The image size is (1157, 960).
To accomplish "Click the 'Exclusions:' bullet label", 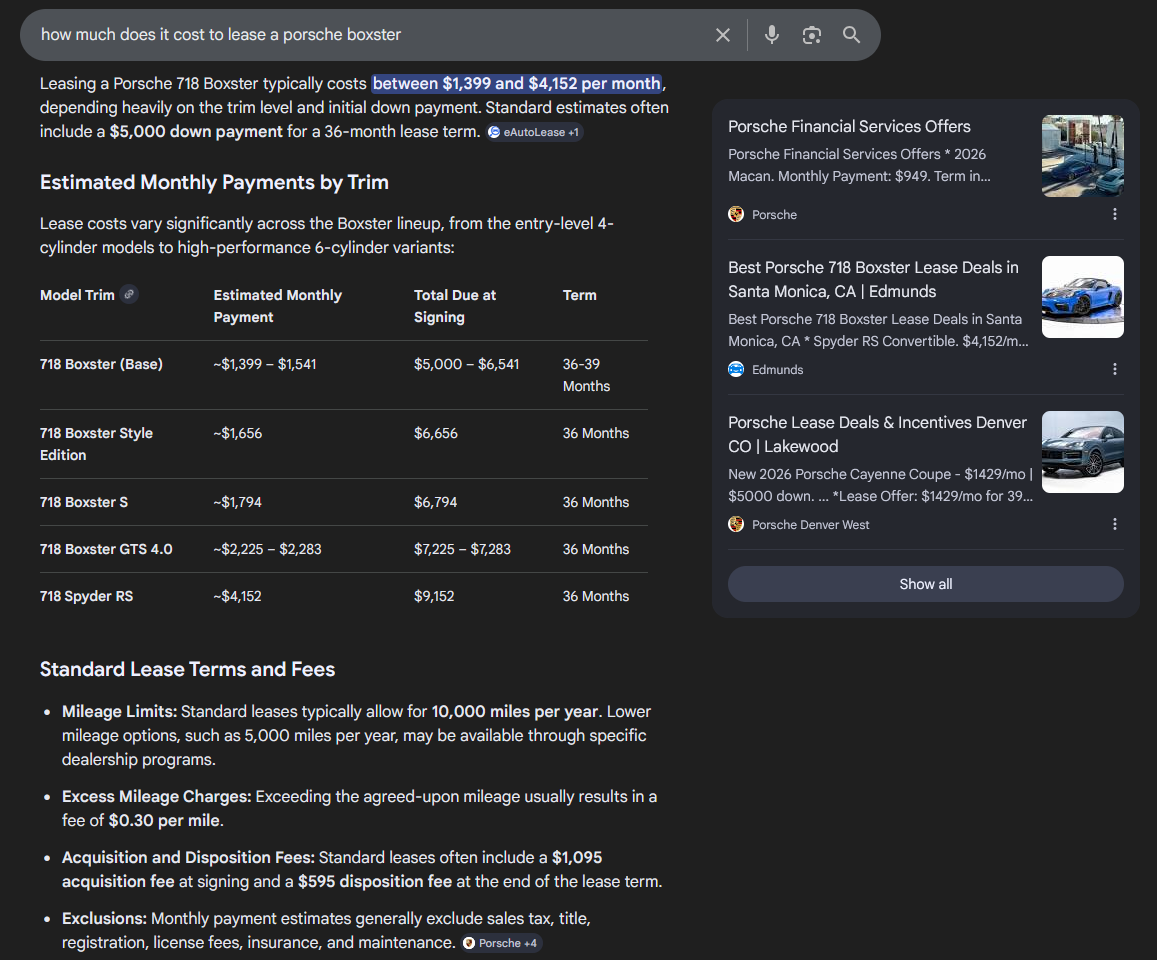I will [104, 919].
